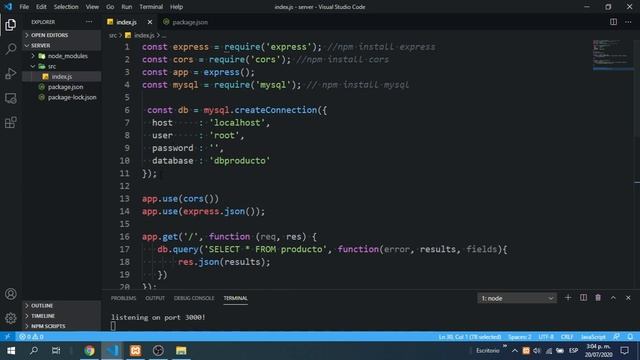This screenshot has width=640, height=360.
Task: Switch to the Output panel tab
Action: tap(155, 298)
